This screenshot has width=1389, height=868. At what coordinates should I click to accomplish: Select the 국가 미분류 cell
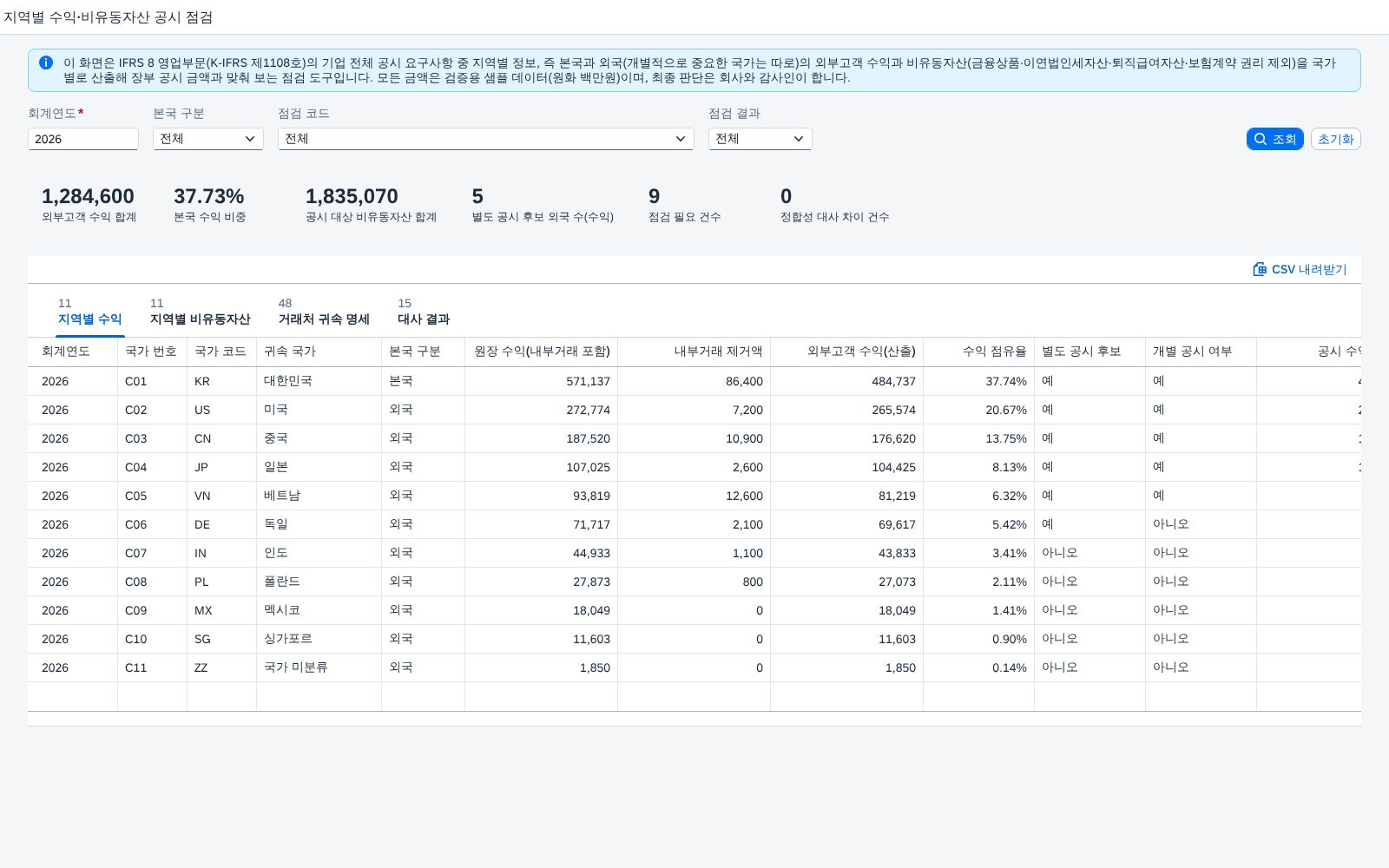point(319,667)
